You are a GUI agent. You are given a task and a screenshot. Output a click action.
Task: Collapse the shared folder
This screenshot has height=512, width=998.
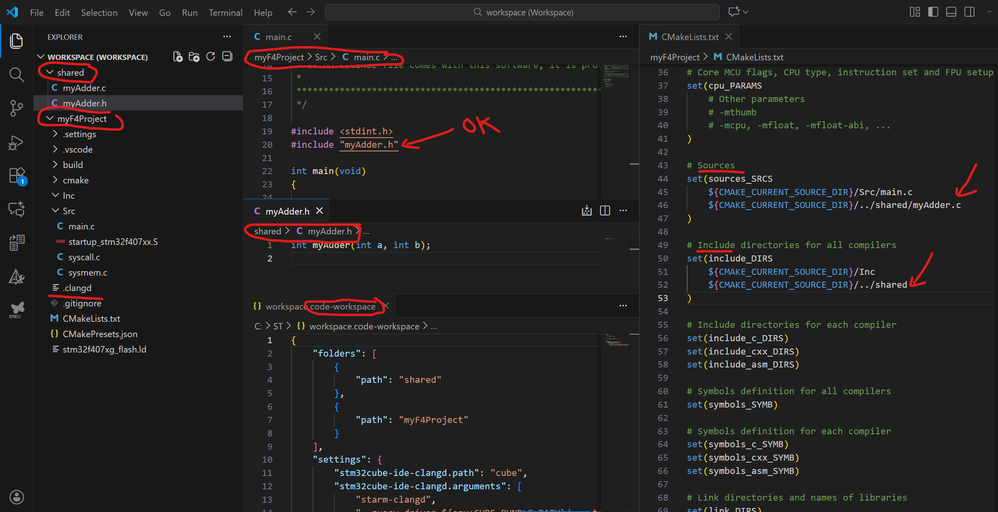click(x=50, y=73)
